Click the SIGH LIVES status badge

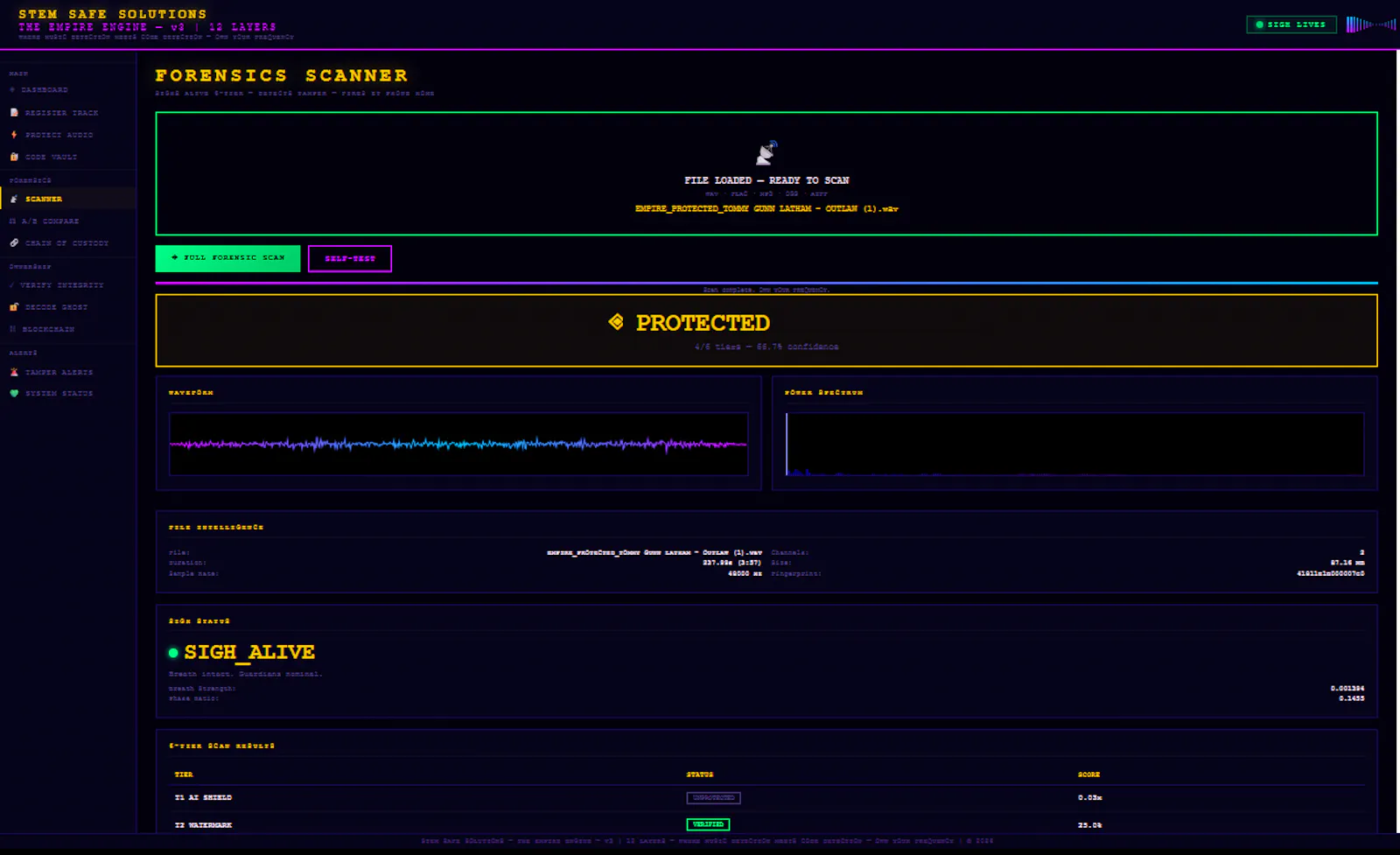pyautogui.click(x=1291, y=25)
